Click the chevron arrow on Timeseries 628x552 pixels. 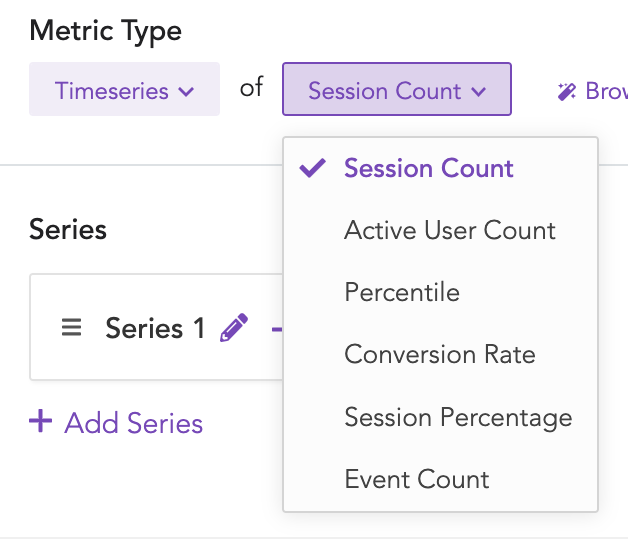coord(186,92)
